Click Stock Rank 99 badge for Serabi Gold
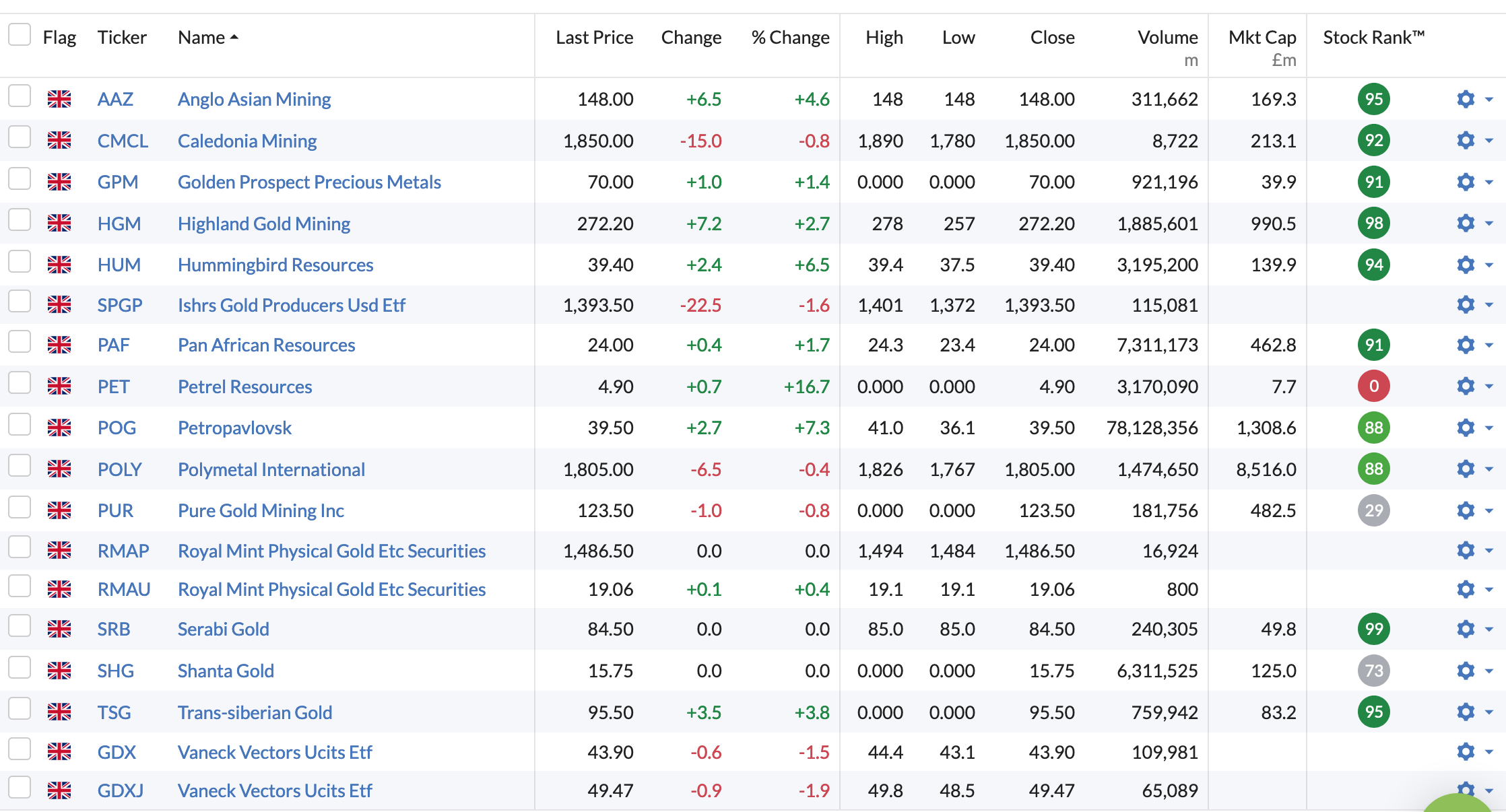Screen dimensions: 1506x812 point(1374,629)
